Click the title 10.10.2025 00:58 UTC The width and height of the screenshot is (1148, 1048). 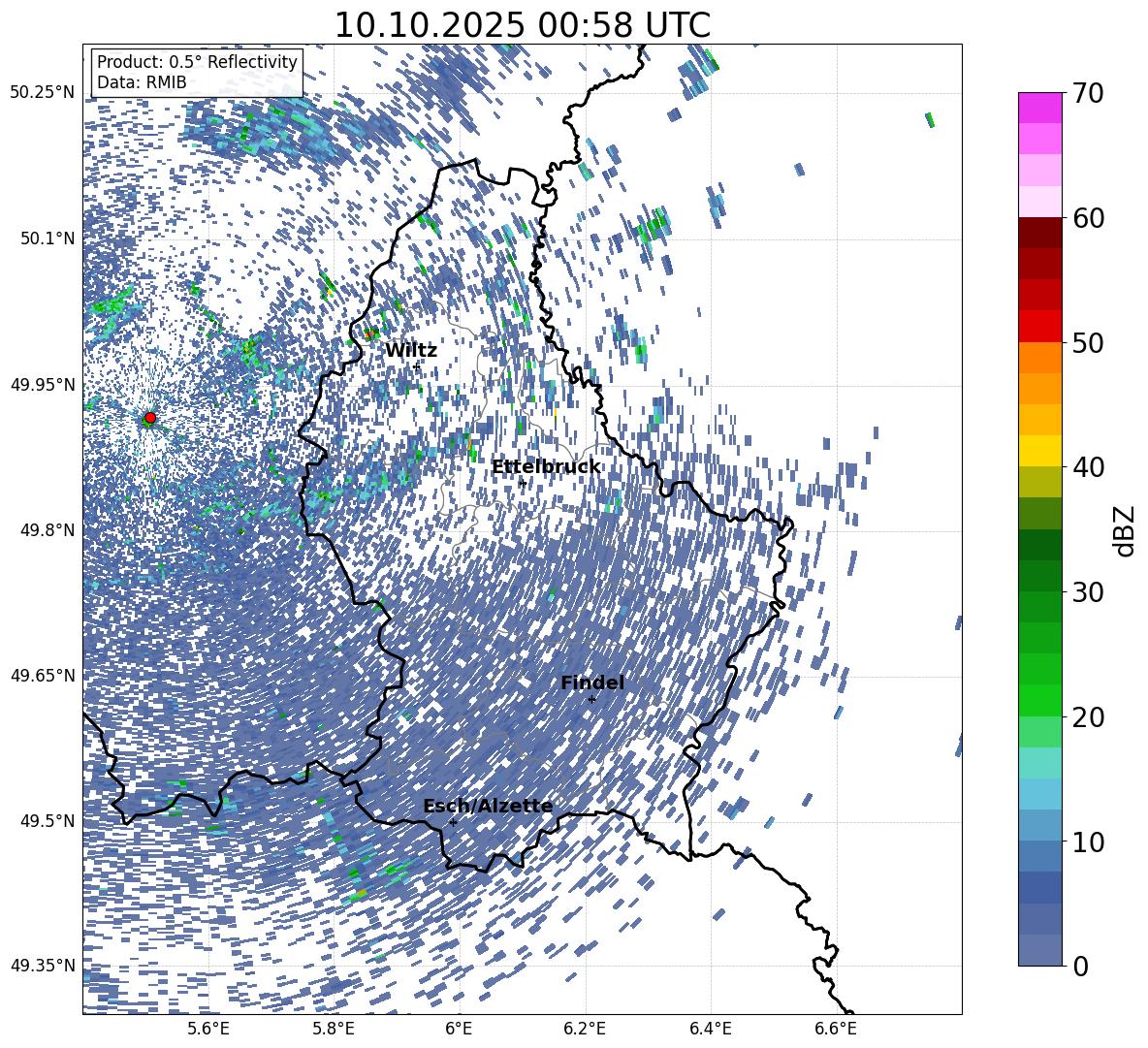[x=522, y=25]
